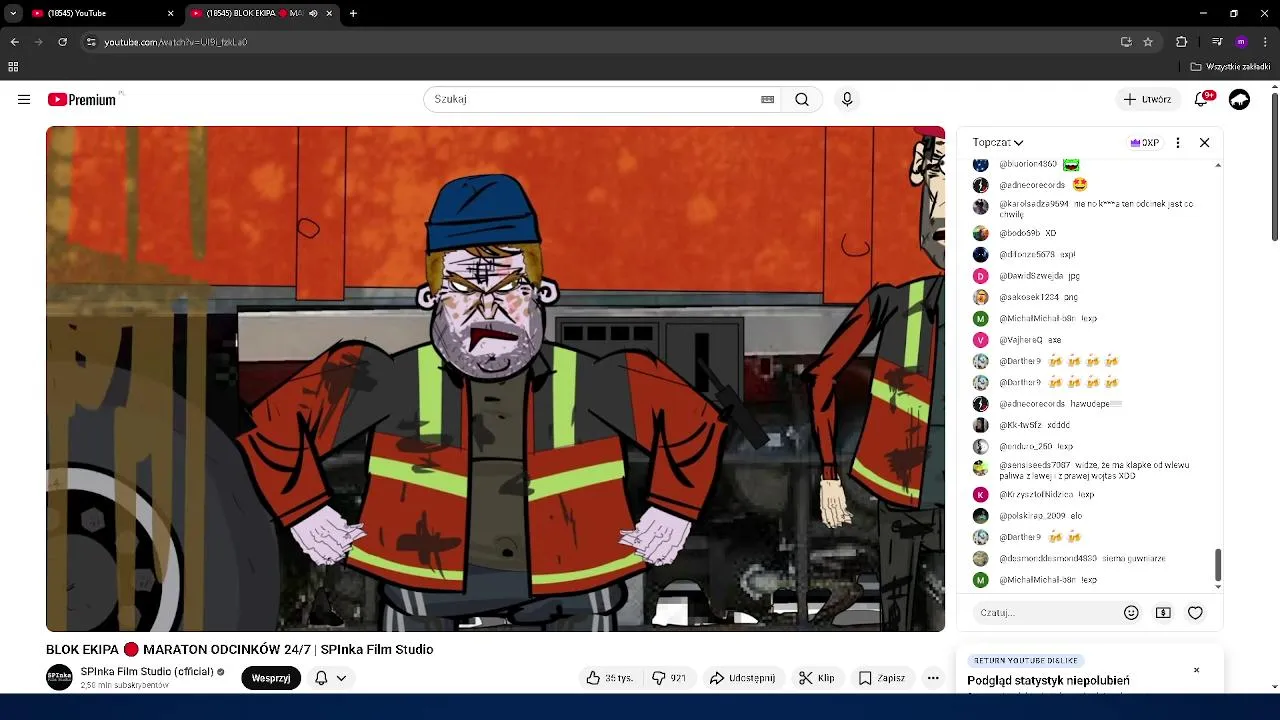Open live chat options three-dot menu
This screenshot has height=720, width=1280.
coord(1178,143)
